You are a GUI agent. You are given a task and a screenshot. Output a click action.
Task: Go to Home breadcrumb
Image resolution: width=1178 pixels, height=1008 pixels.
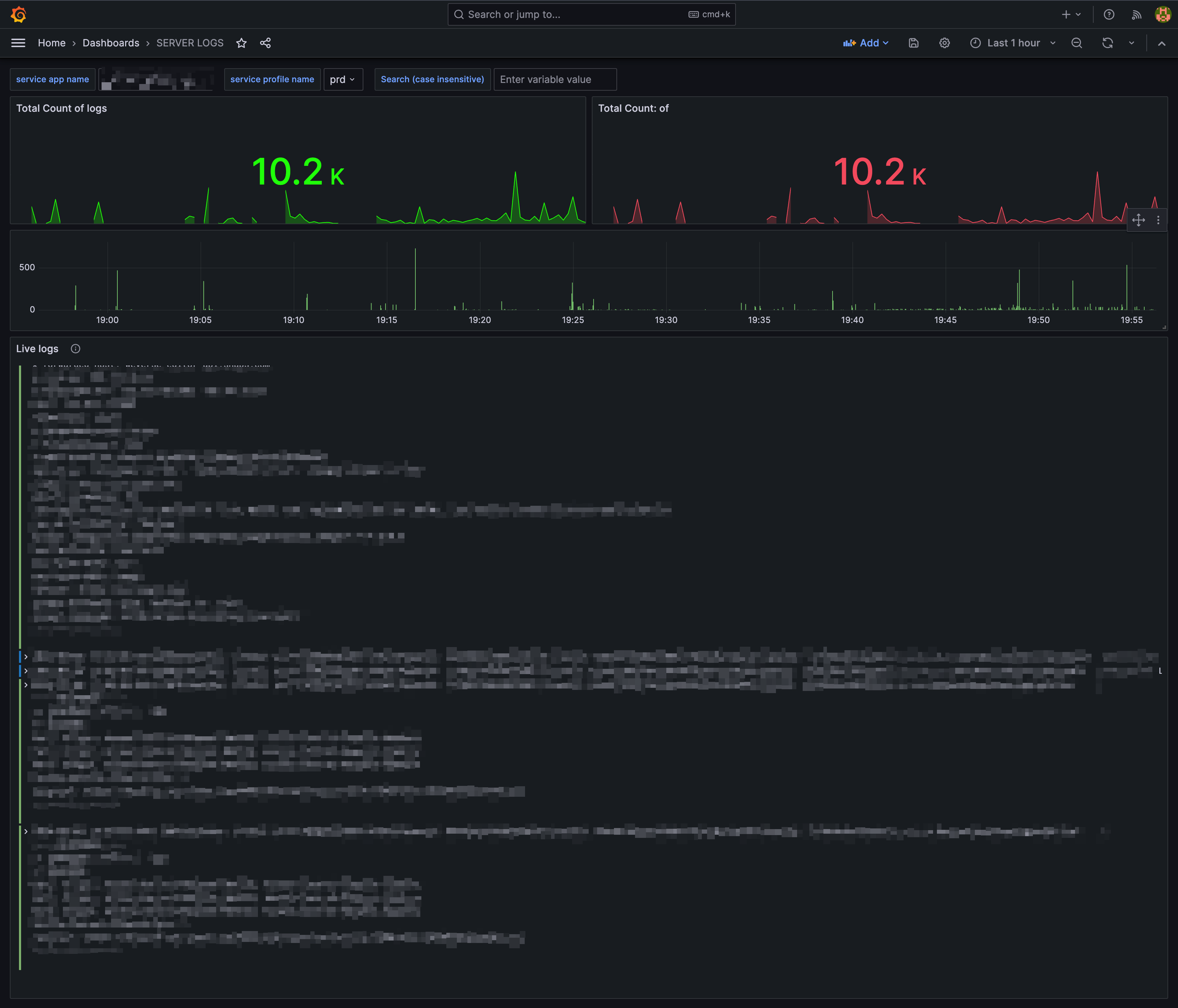pos(52,43)
